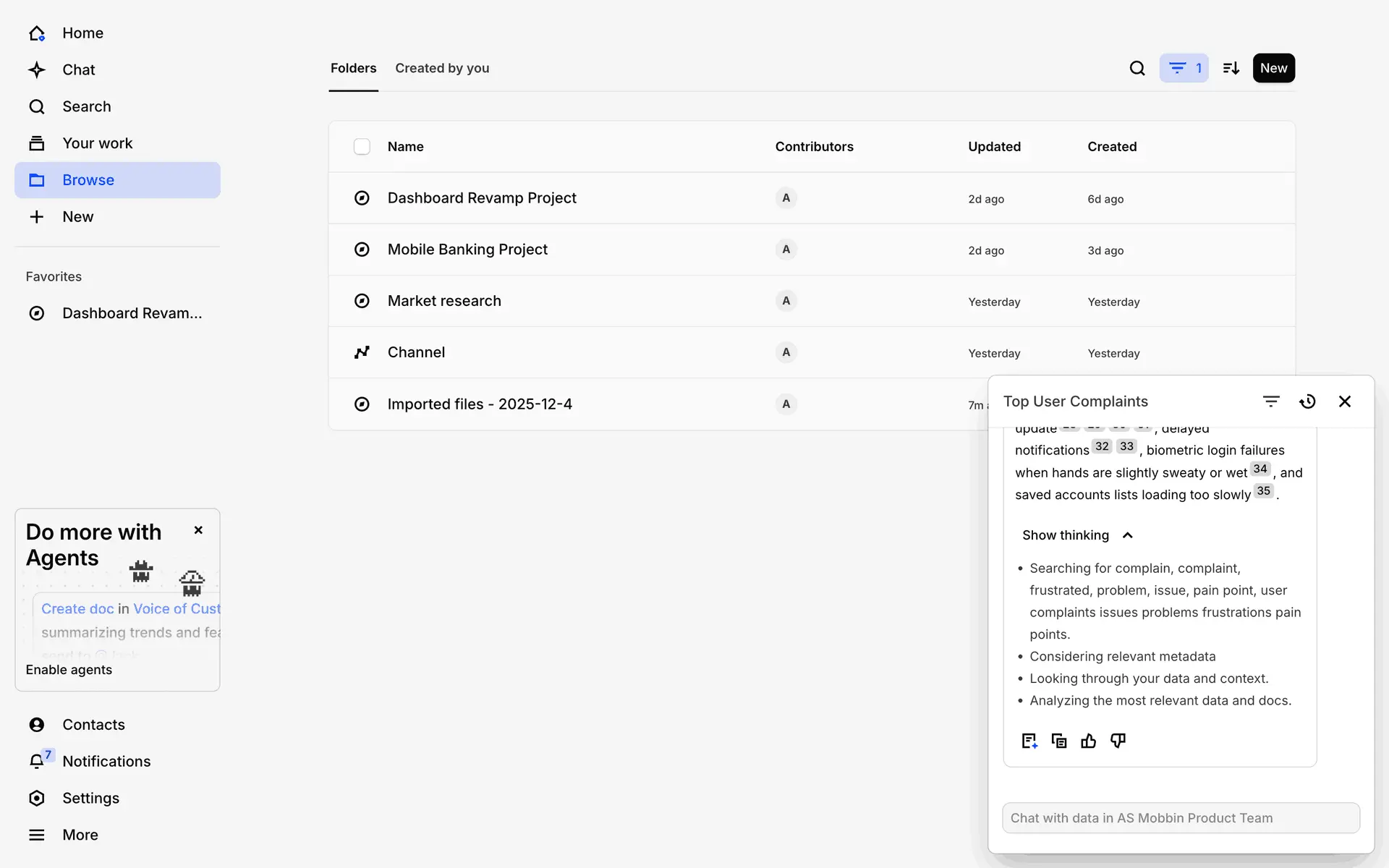Viewport: 1389px width, 868px height.
Task: Click the search magnifier icon in toolbar
Action: point(1137,68)
